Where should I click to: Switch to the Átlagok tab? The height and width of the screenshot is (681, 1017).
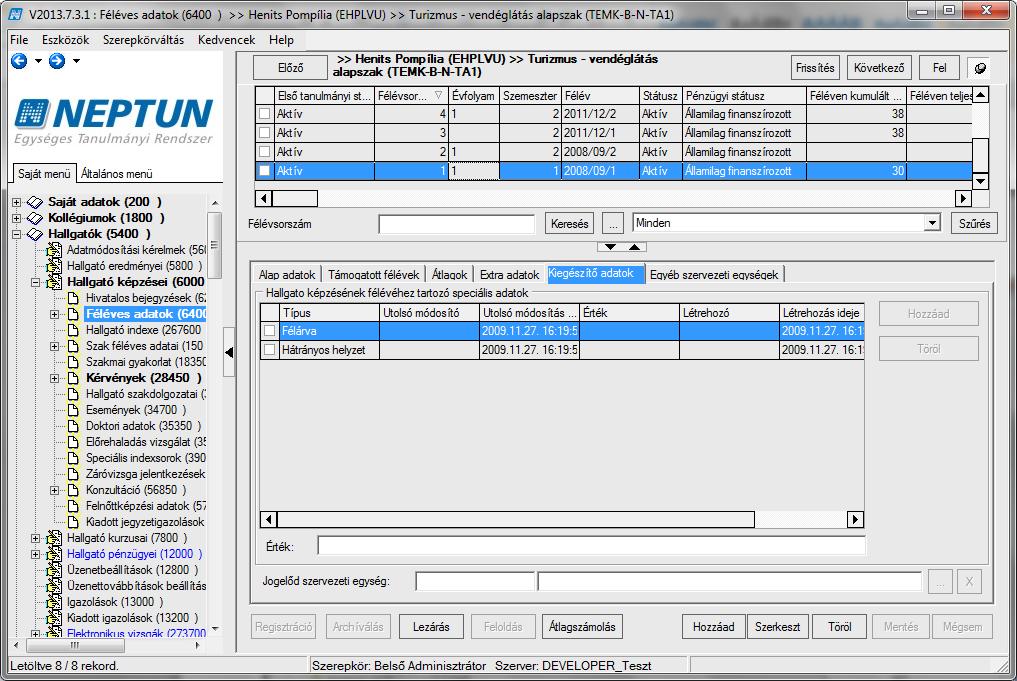(x=449, y=274)
